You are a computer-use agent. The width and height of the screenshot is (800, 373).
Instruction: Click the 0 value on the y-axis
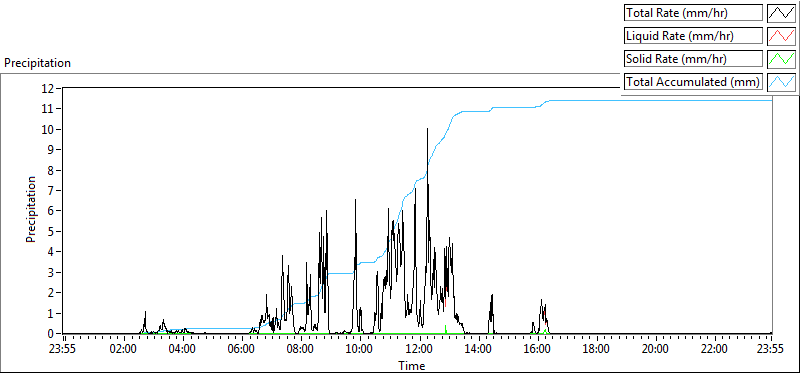pos(52,333)
